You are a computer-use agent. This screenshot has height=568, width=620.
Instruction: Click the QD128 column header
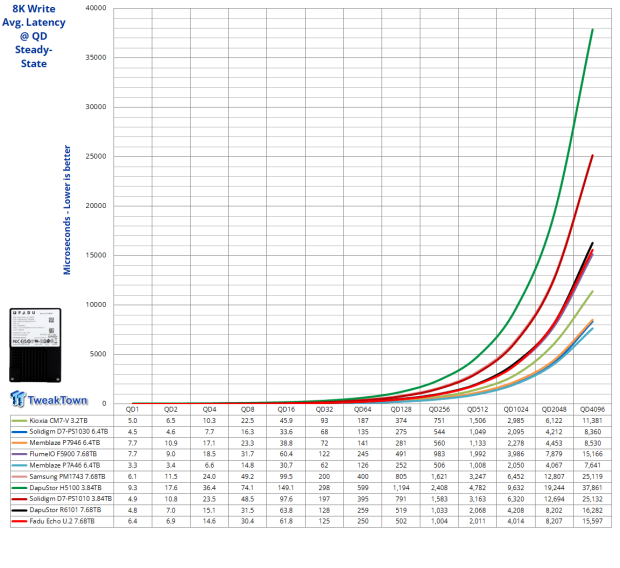(401, 409)
